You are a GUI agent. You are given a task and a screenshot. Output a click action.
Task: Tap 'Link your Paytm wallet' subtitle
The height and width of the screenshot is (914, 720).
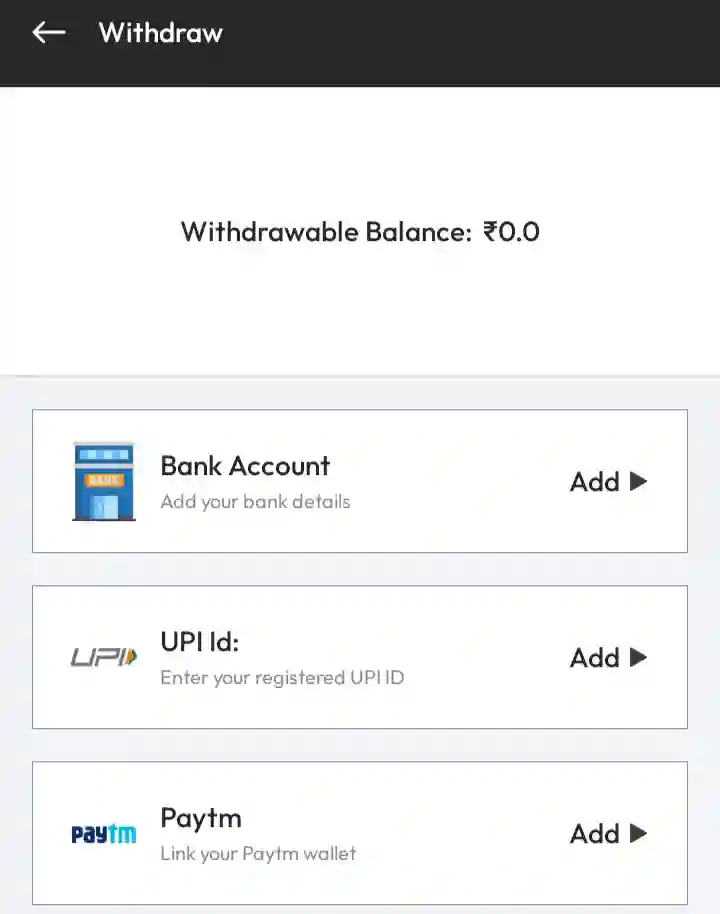tap(258, 854)
